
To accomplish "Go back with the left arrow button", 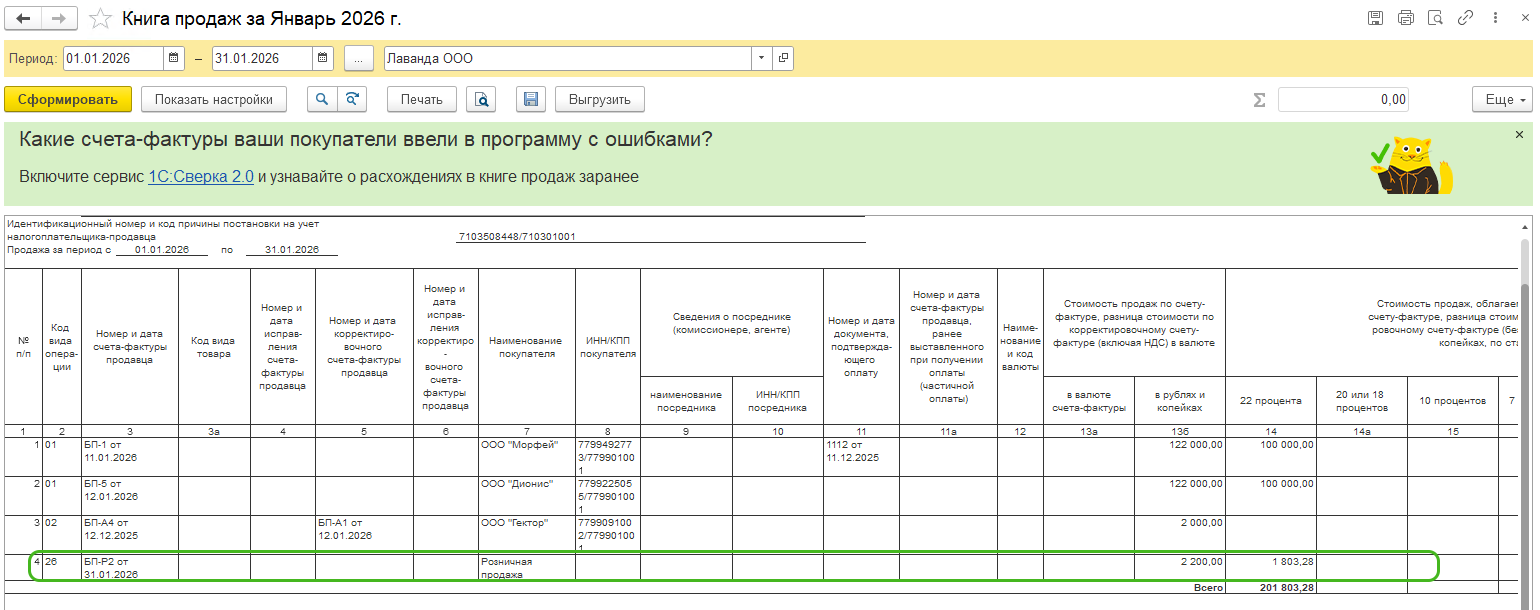I will [24, 18].
